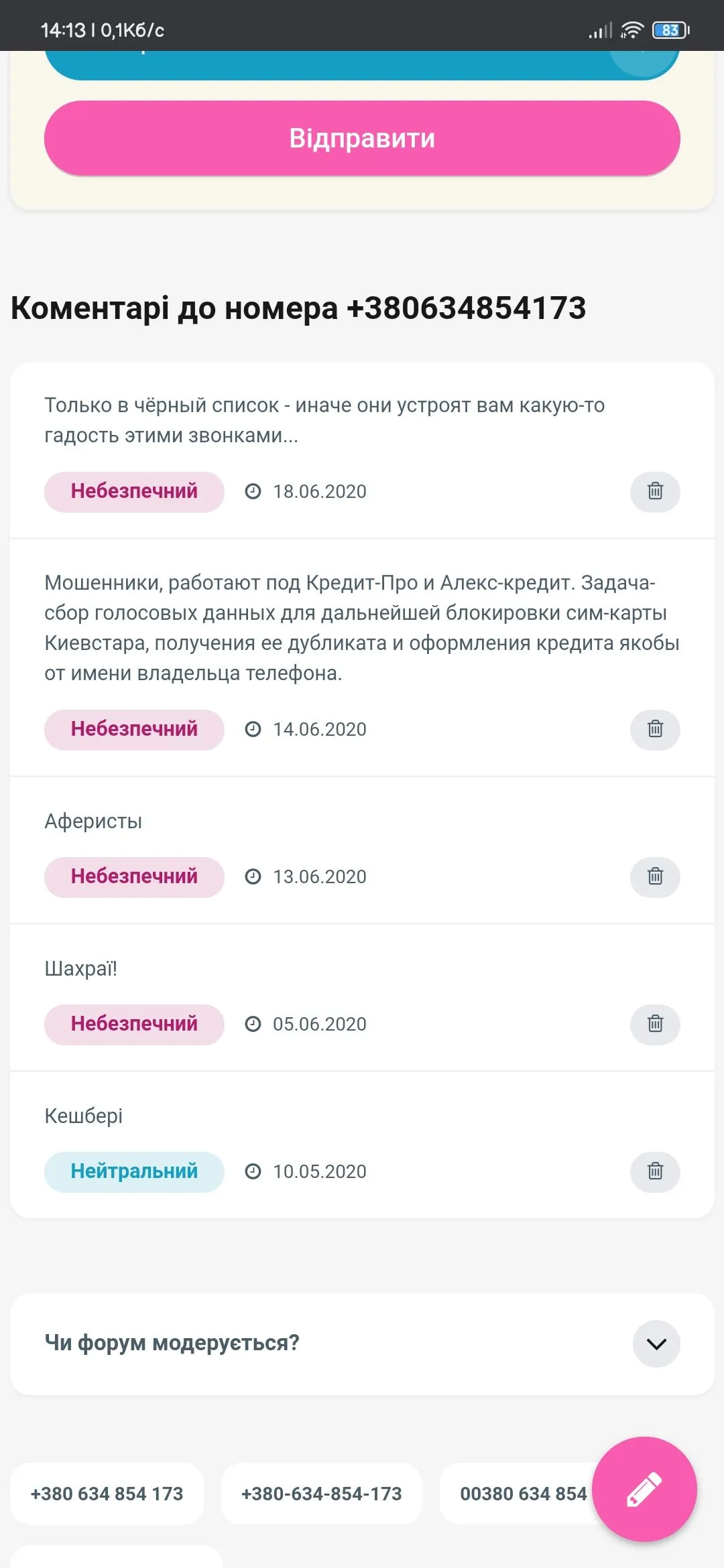Delete the comment dated 18.06.2020
The width and height of the screenshot is (724, 1568).
tap(654, 491)
